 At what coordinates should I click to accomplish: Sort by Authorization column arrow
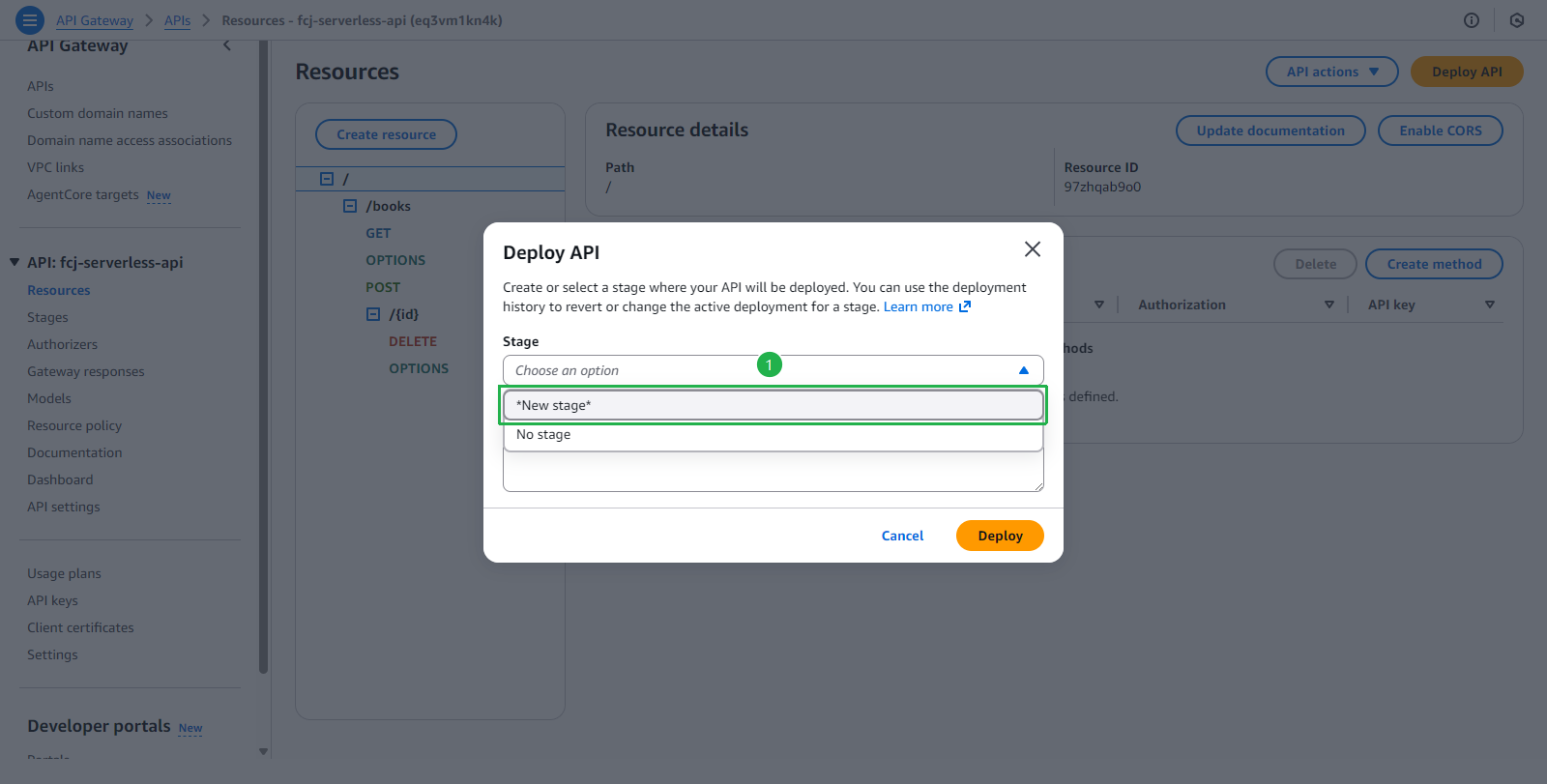tap(1329, 305)
